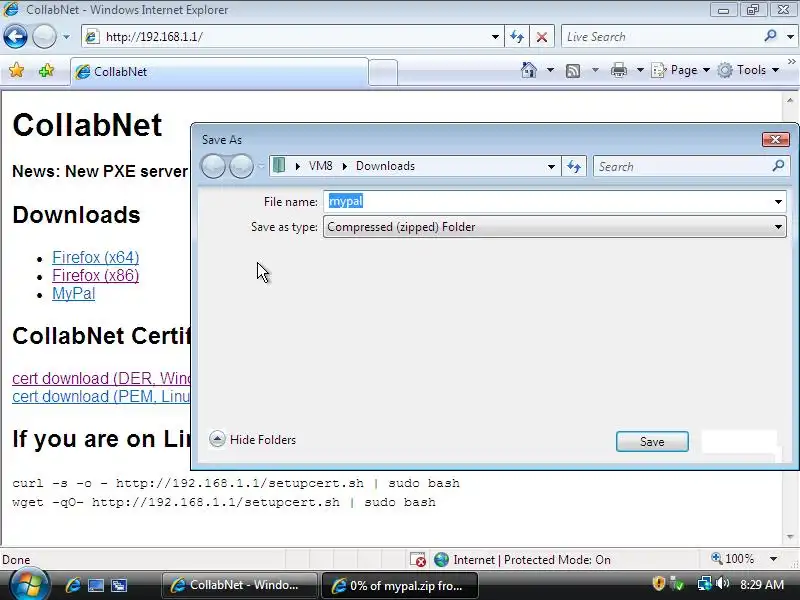Click the cert download (PEM) link

point(101,396)
